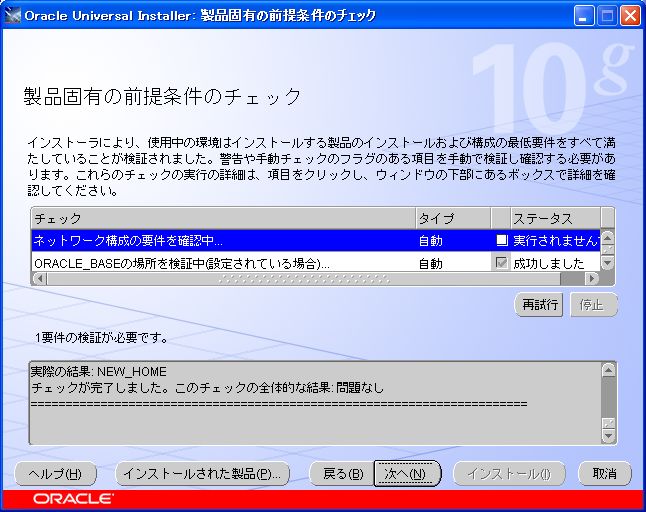
Task: Click the 1要件の検証が必要です message
Action: 102,338
